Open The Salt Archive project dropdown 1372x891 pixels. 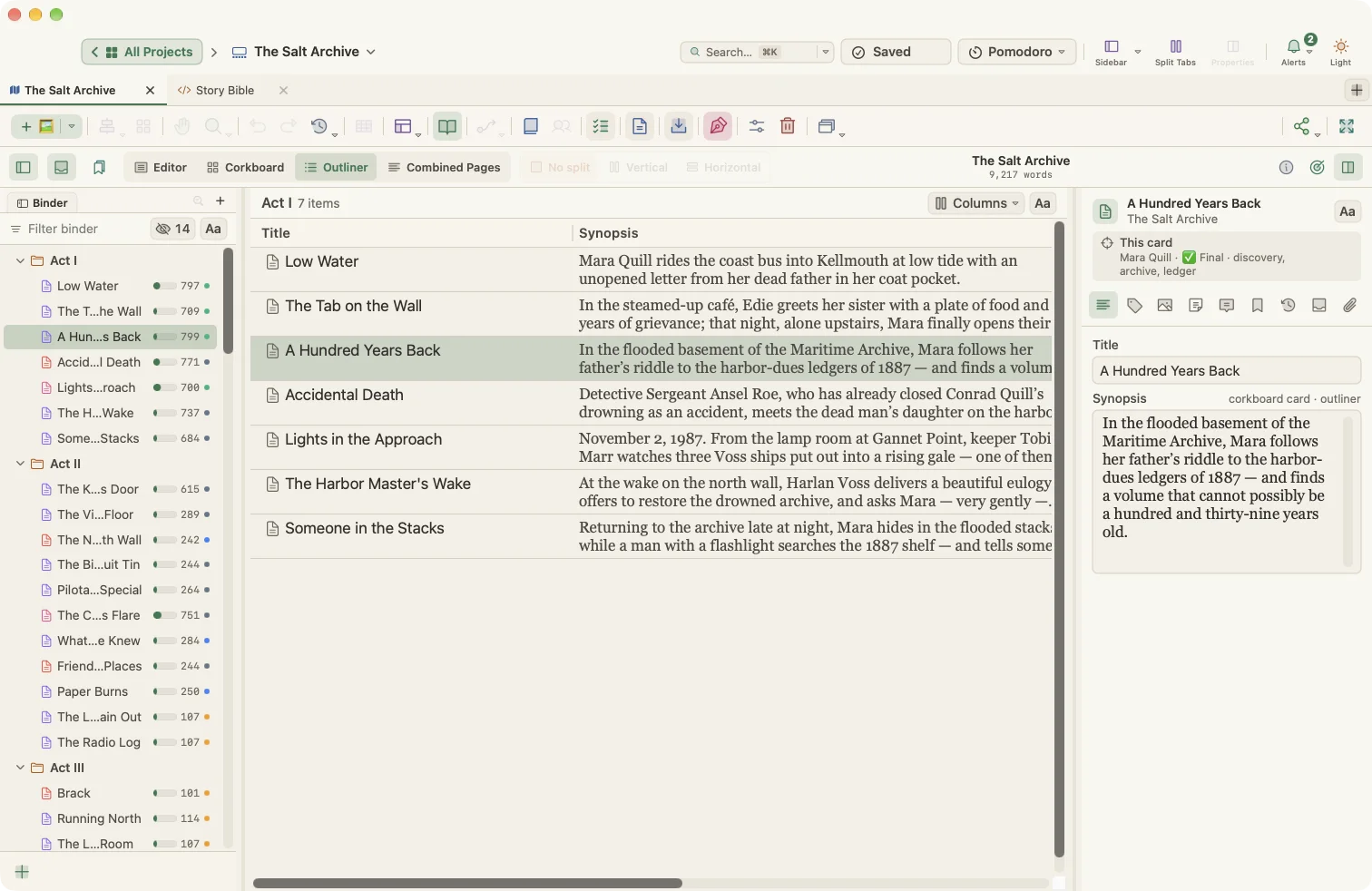(304, 52)
